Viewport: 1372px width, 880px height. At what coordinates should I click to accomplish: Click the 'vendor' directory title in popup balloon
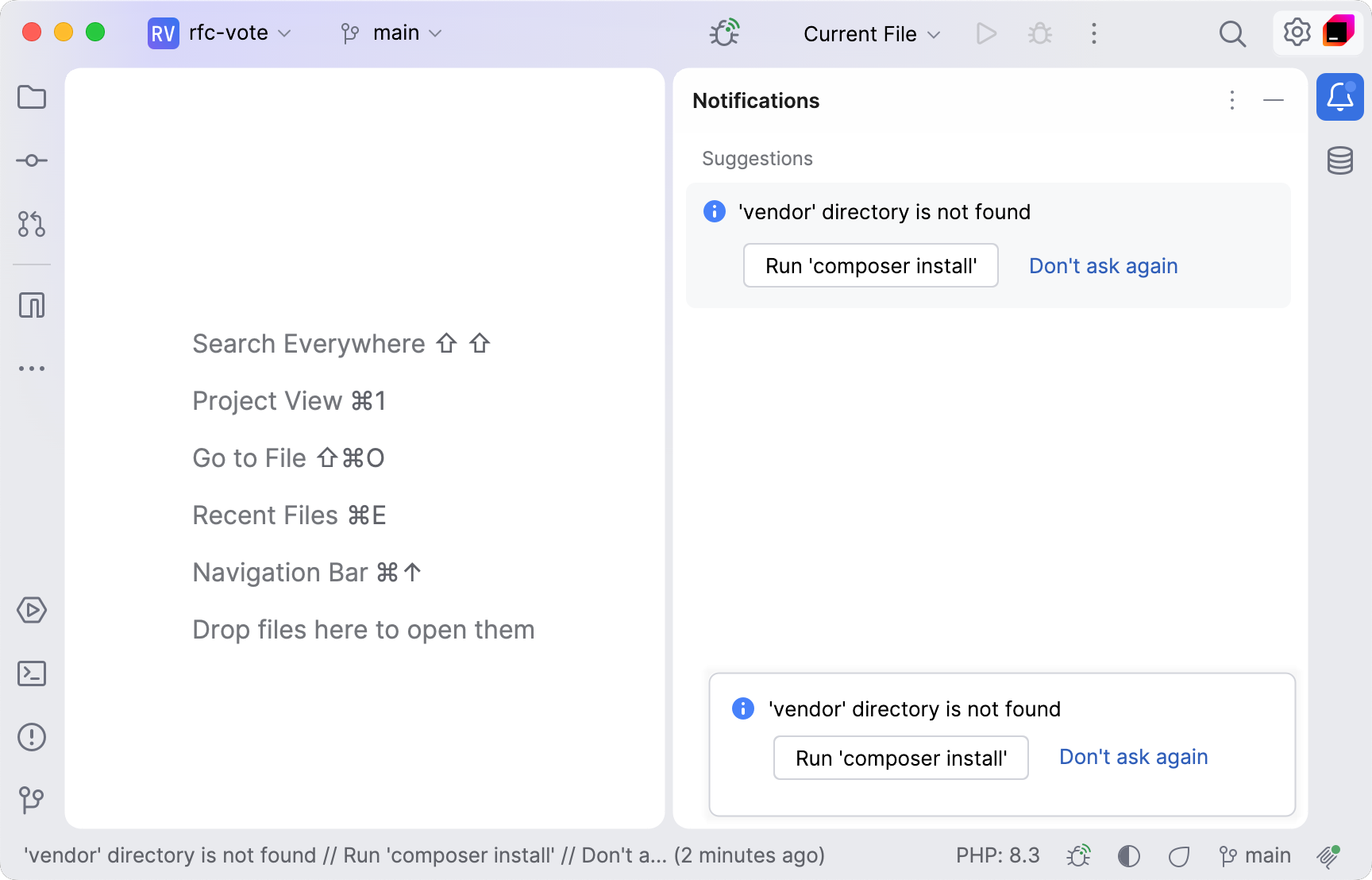tap(915, 709)
